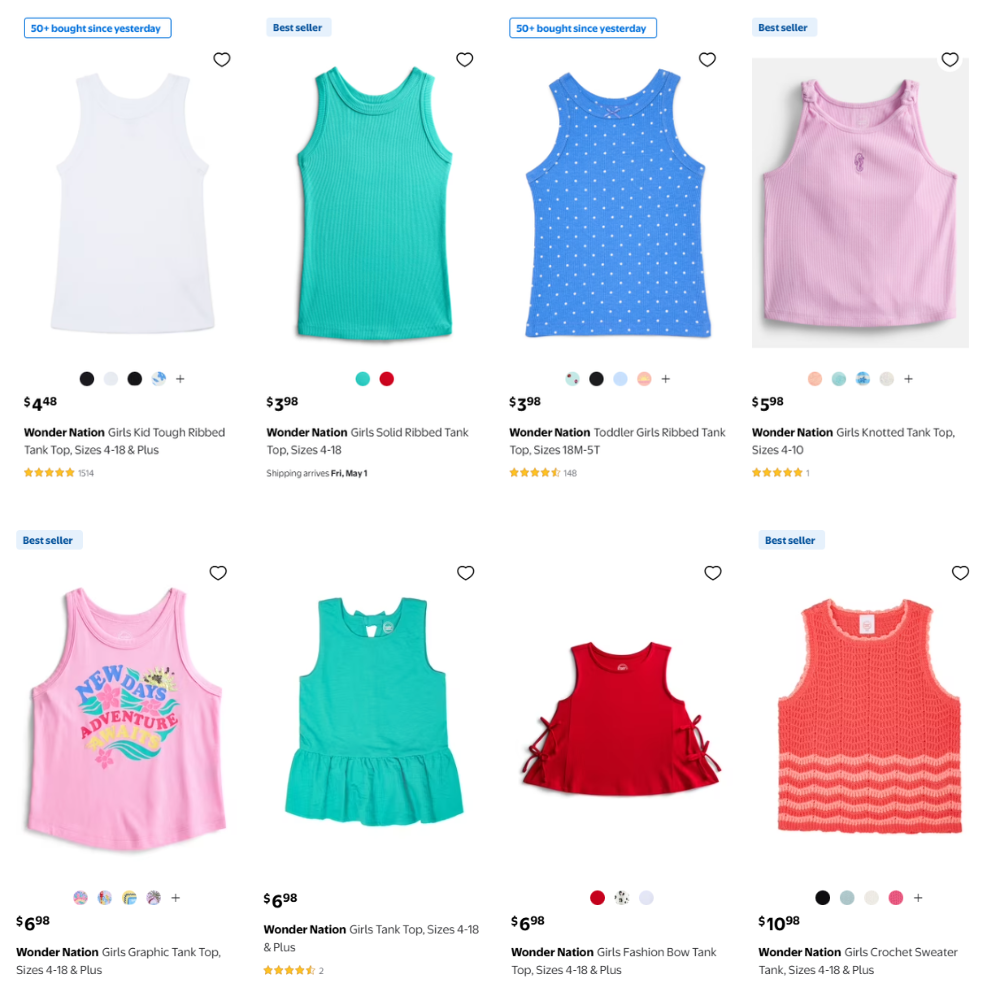Favorite the white Kid Tough Ribbed Tank
The image size is (1000, 1000).
(222, 60)
